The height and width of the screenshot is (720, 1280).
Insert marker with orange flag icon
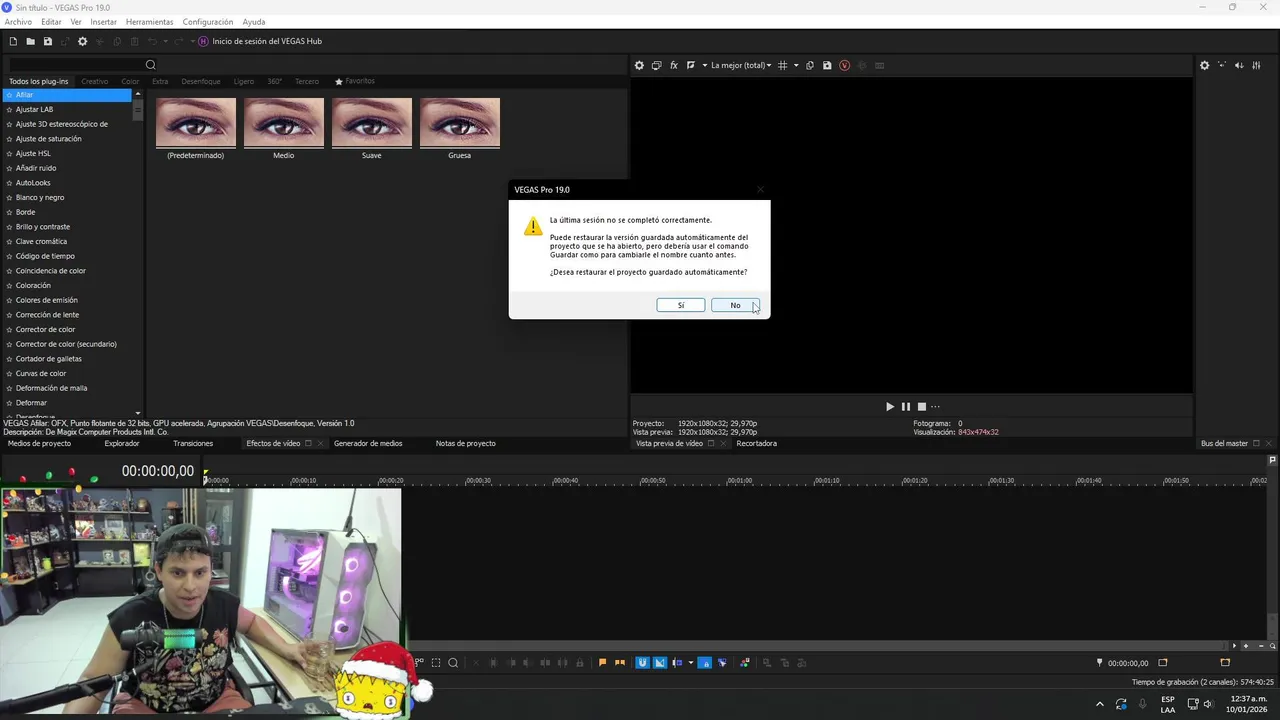click(x=602, y=662)
